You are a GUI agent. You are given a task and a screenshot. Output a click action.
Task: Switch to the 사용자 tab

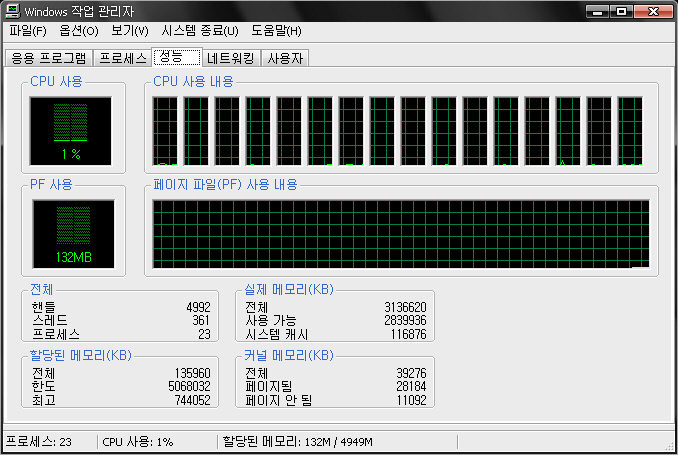[x=285, y=58]
